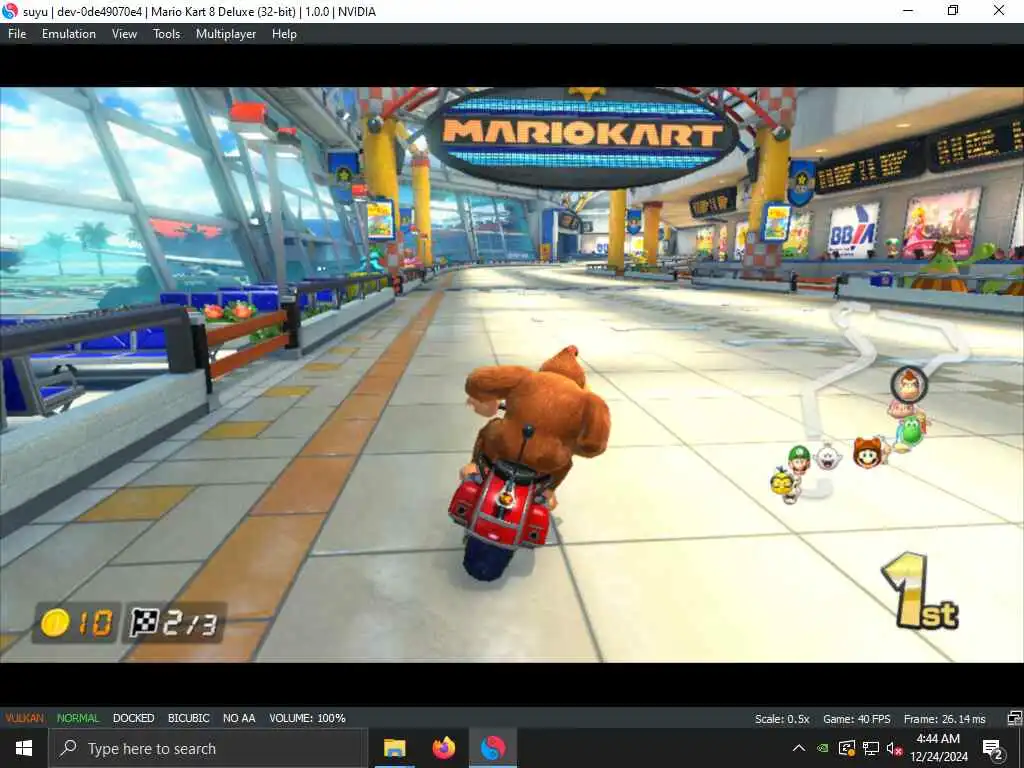Open File Explorer from the taskbar
The width and height of the screenshot is (1024, 768).
pyautogui.click(x=394, y=748)
